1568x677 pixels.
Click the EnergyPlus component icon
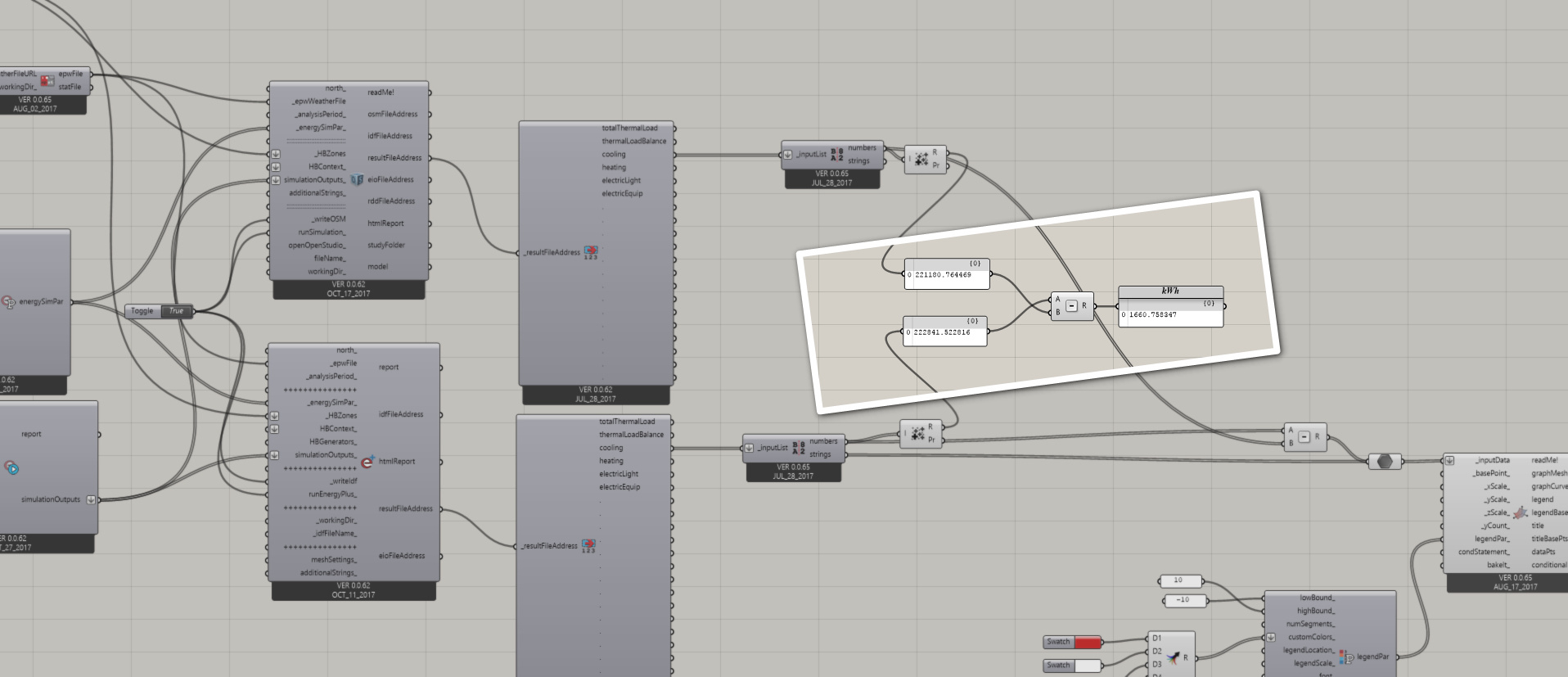[367, 462]
